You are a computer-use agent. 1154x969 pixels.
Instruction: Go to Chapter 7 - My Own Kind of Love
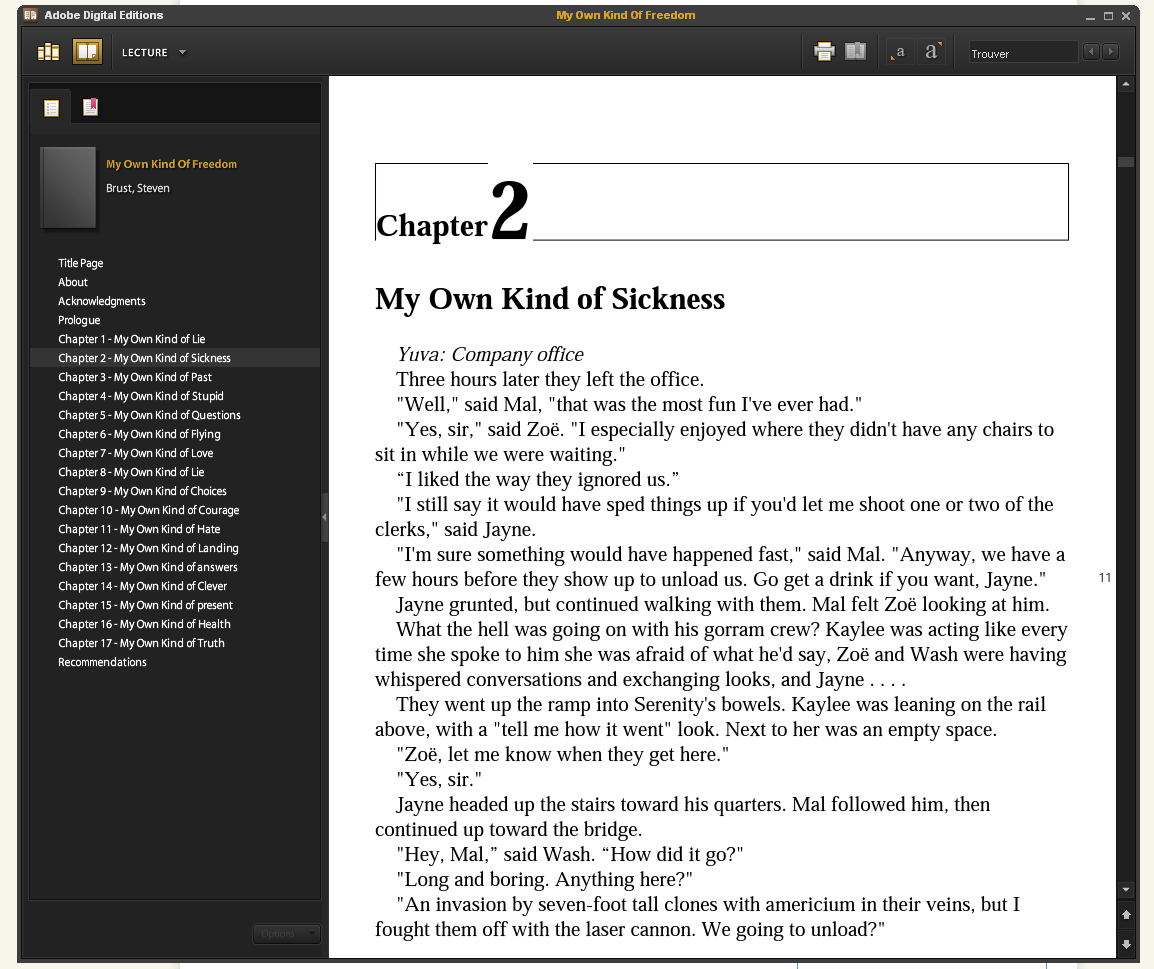[x=135, y=454]
